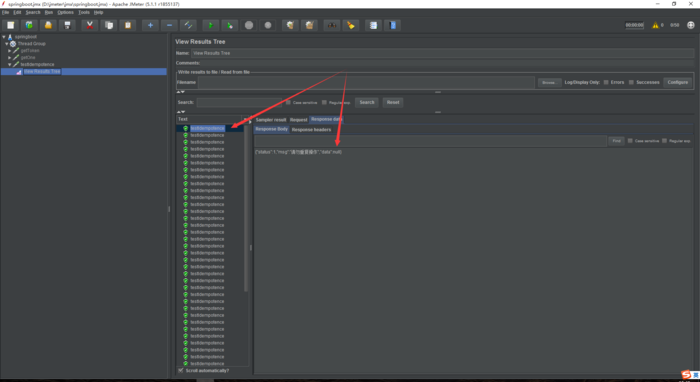Collapse the Thread Group tree node

point(7,44)
